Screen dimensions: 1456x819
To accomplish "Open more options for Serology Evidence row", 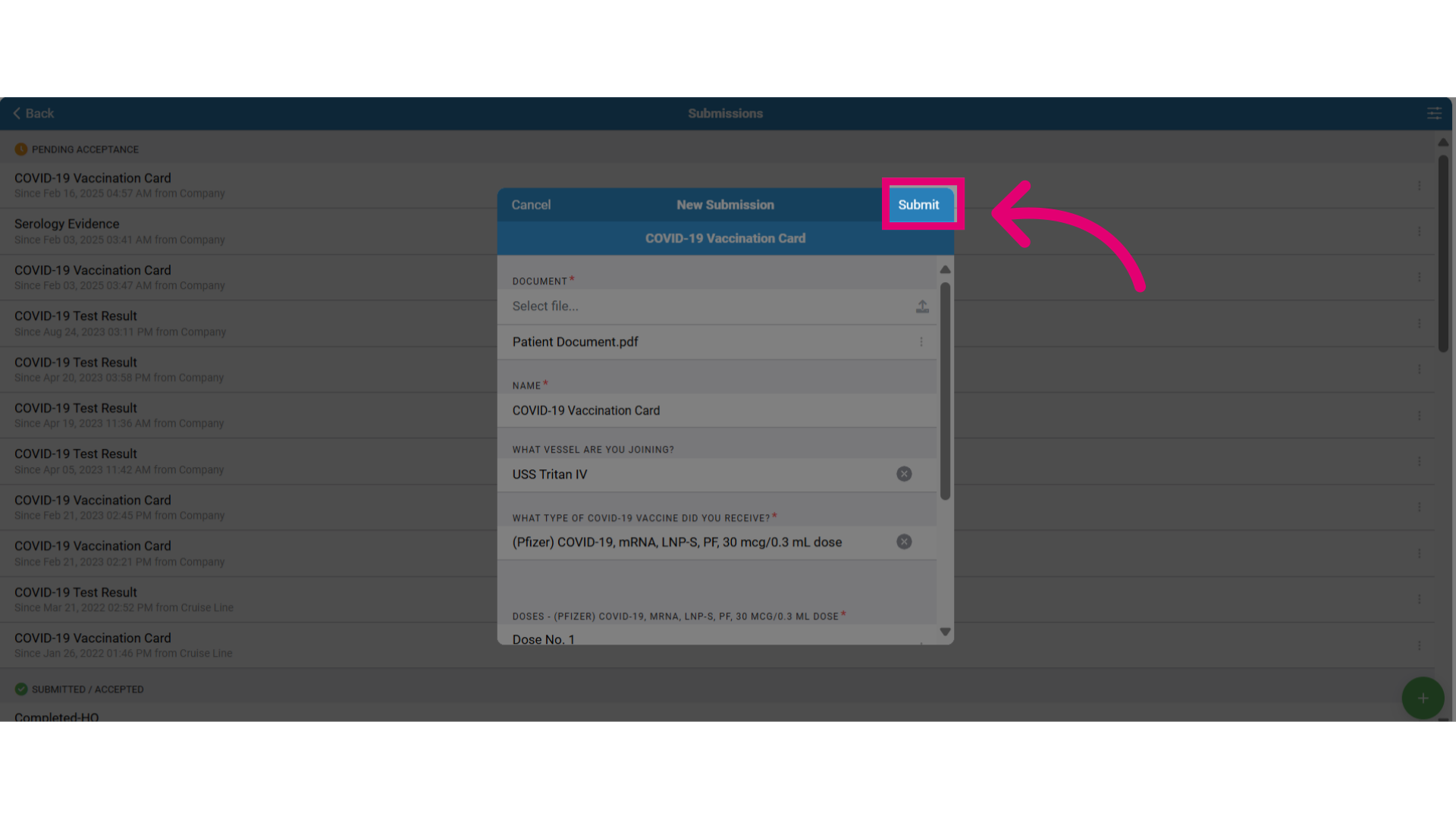I will coord(1419,231).
